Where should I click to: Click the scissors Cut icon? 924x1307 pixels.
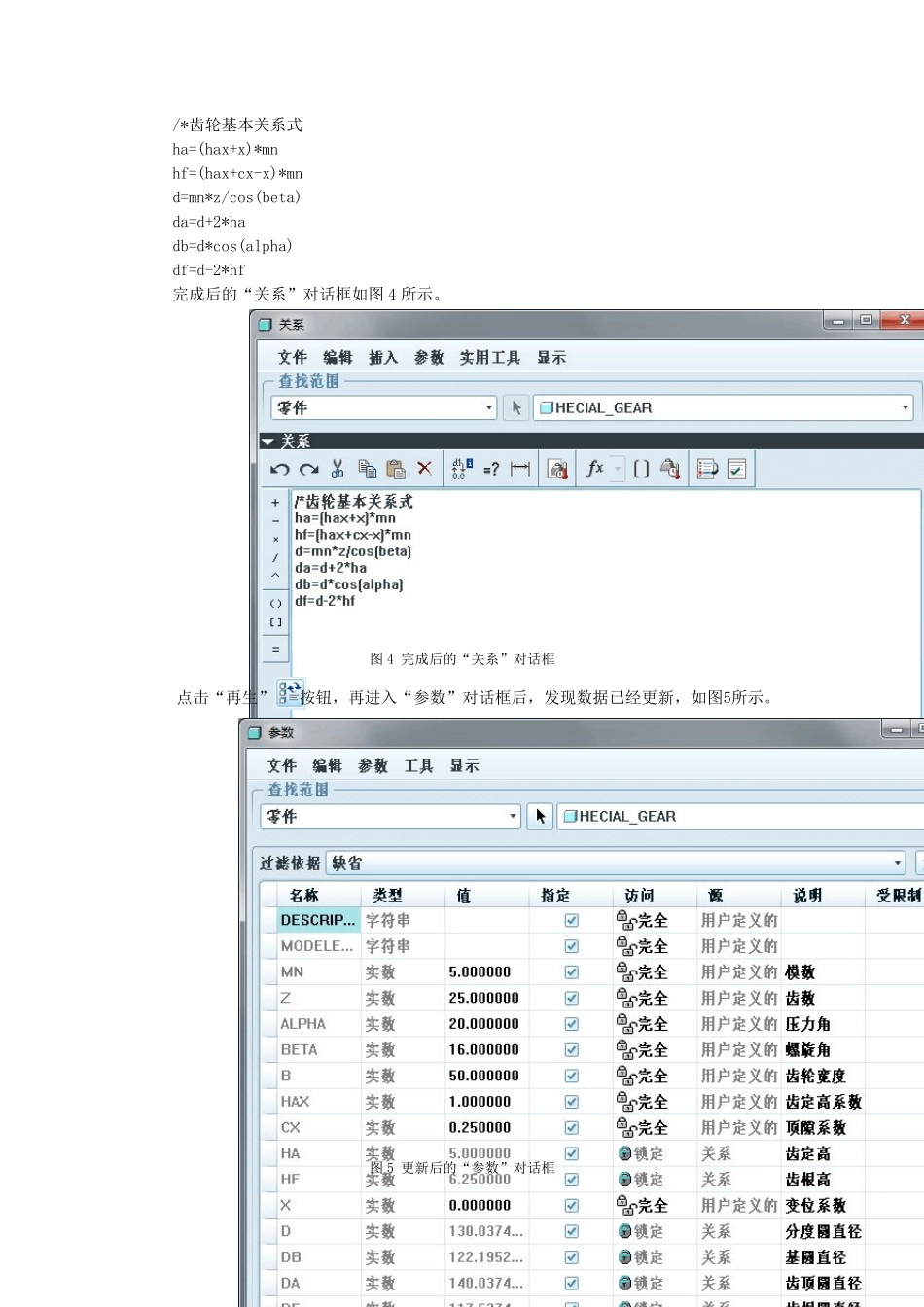pos(338,469)
